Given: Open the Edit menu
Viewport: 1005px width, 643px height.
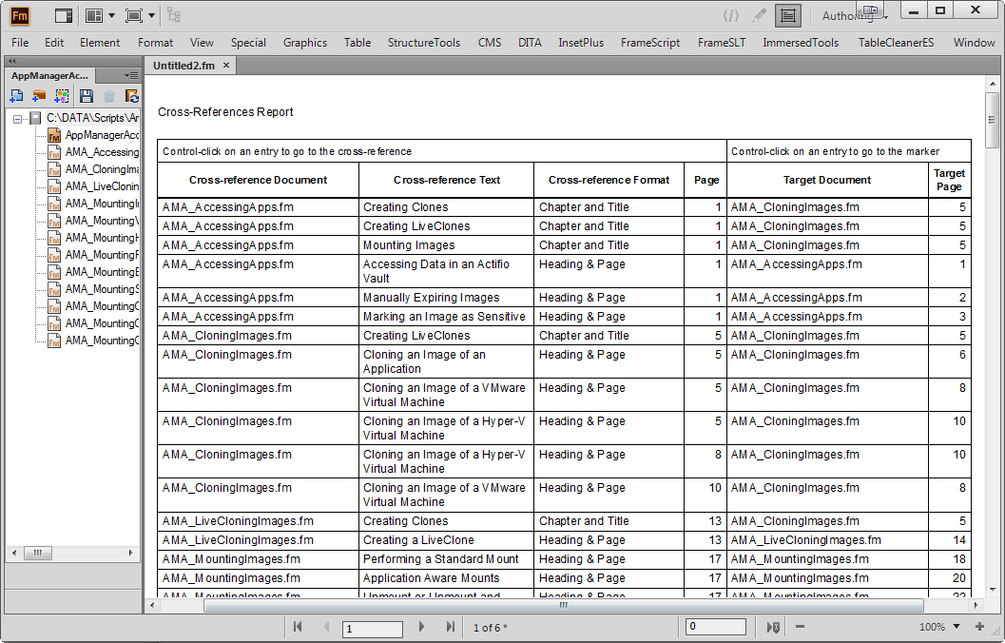Looking at the screenshot, I should point(54,43).
